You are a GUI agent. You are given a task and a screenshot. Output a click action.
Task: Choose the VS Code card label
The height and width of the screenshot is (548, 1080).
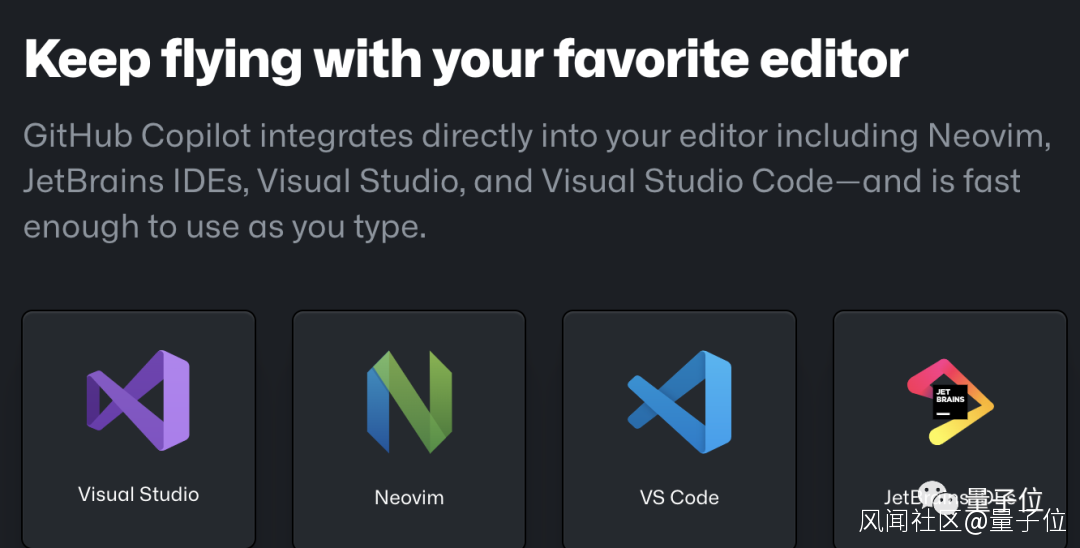(x=679, y=497)
